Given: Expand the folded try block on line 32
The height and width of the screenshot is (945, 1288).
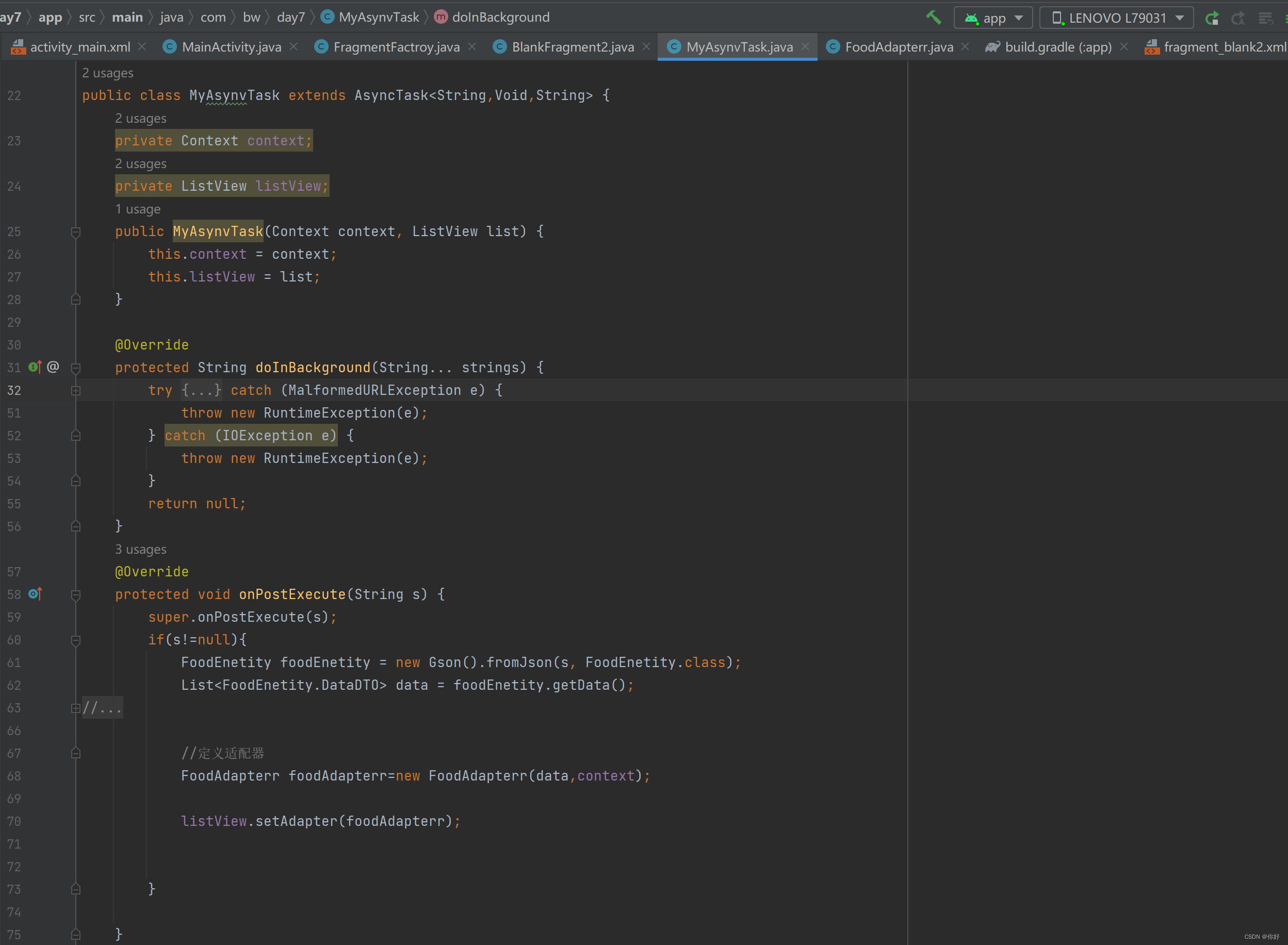Looking at the screenshot, I should click(76, 390).
